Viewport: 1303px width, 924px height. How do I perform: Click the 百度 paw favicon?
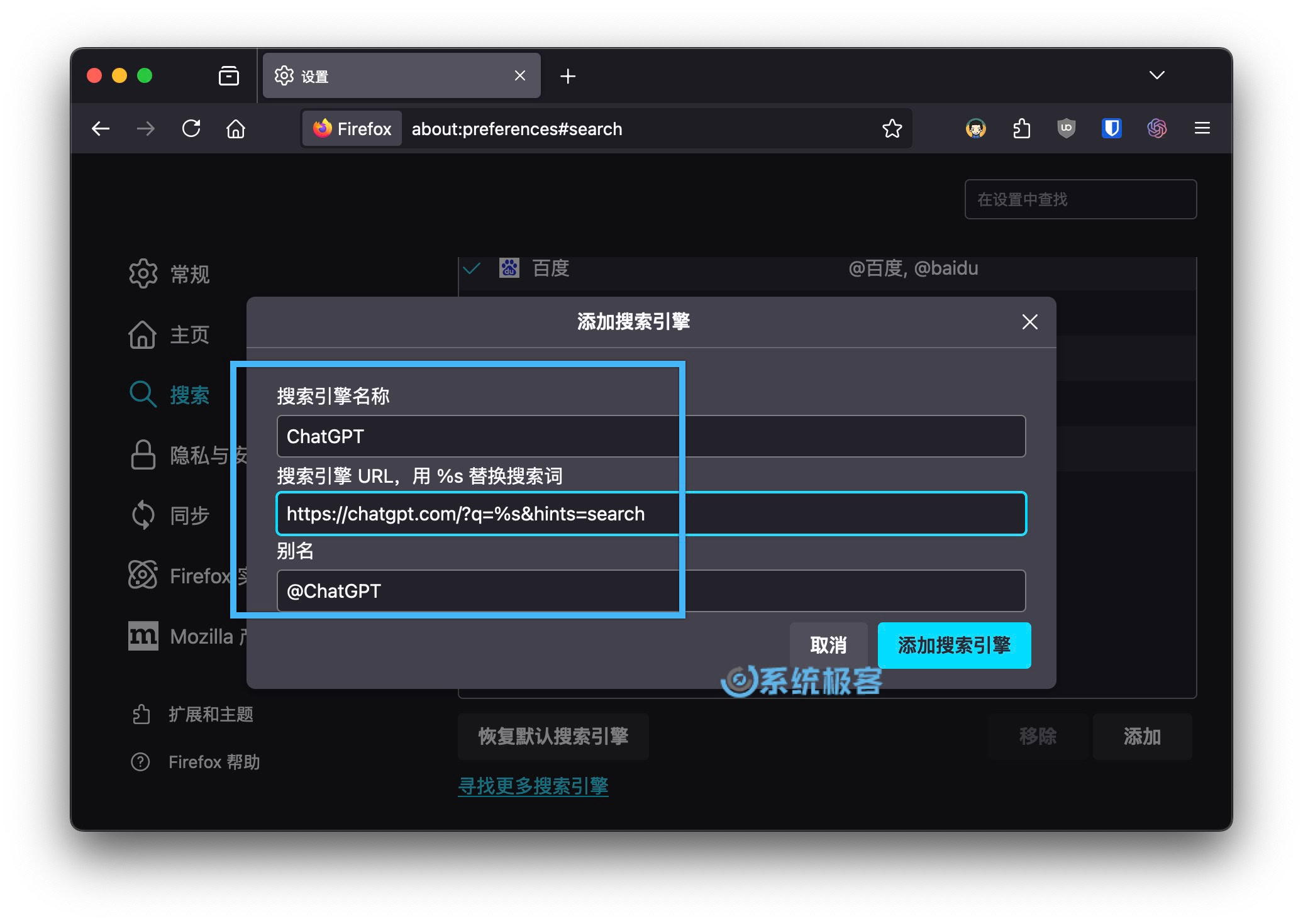[x=509, y=268]
